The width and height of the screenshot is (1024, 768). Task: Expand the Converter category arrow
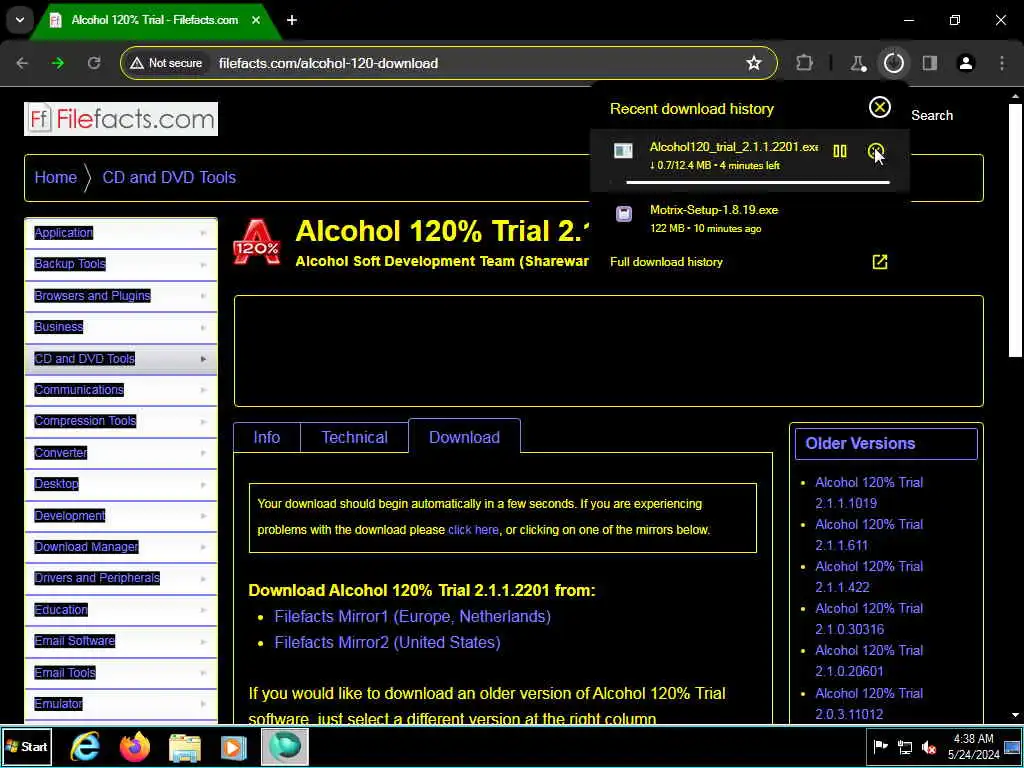point(203,453)
